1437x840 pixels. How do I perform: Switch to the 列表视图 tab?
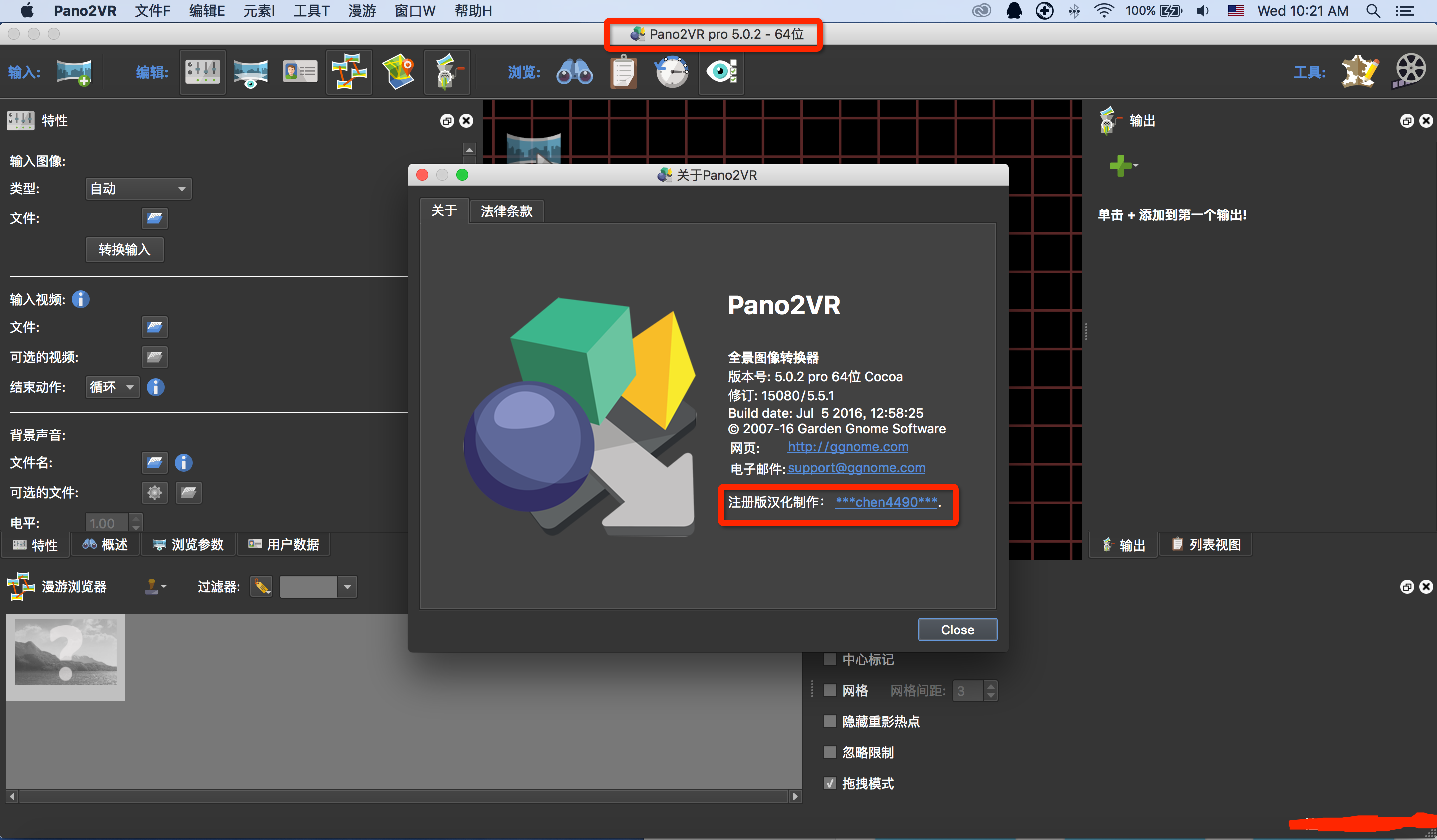(1206, 545)
